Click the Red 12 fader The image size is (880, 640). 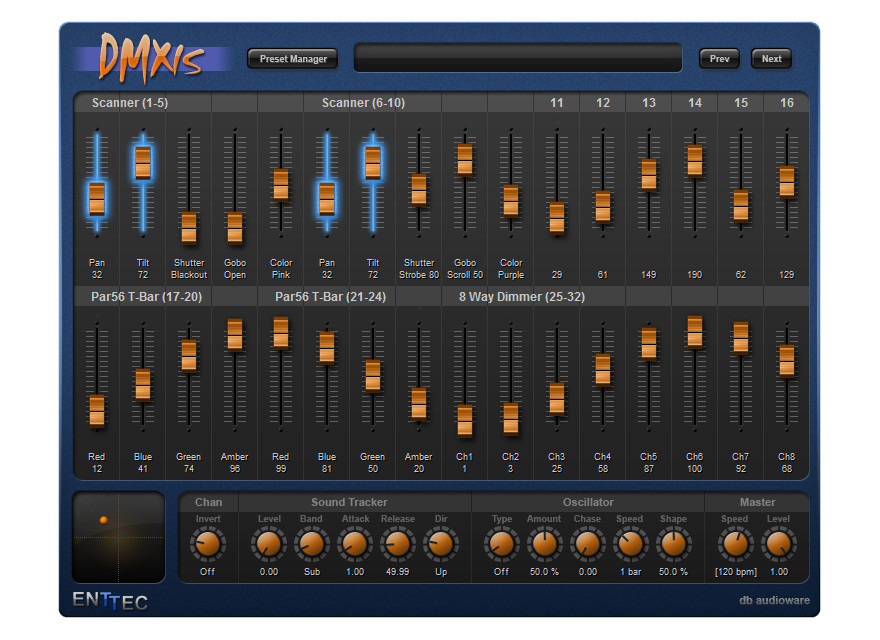coord(97,411)
